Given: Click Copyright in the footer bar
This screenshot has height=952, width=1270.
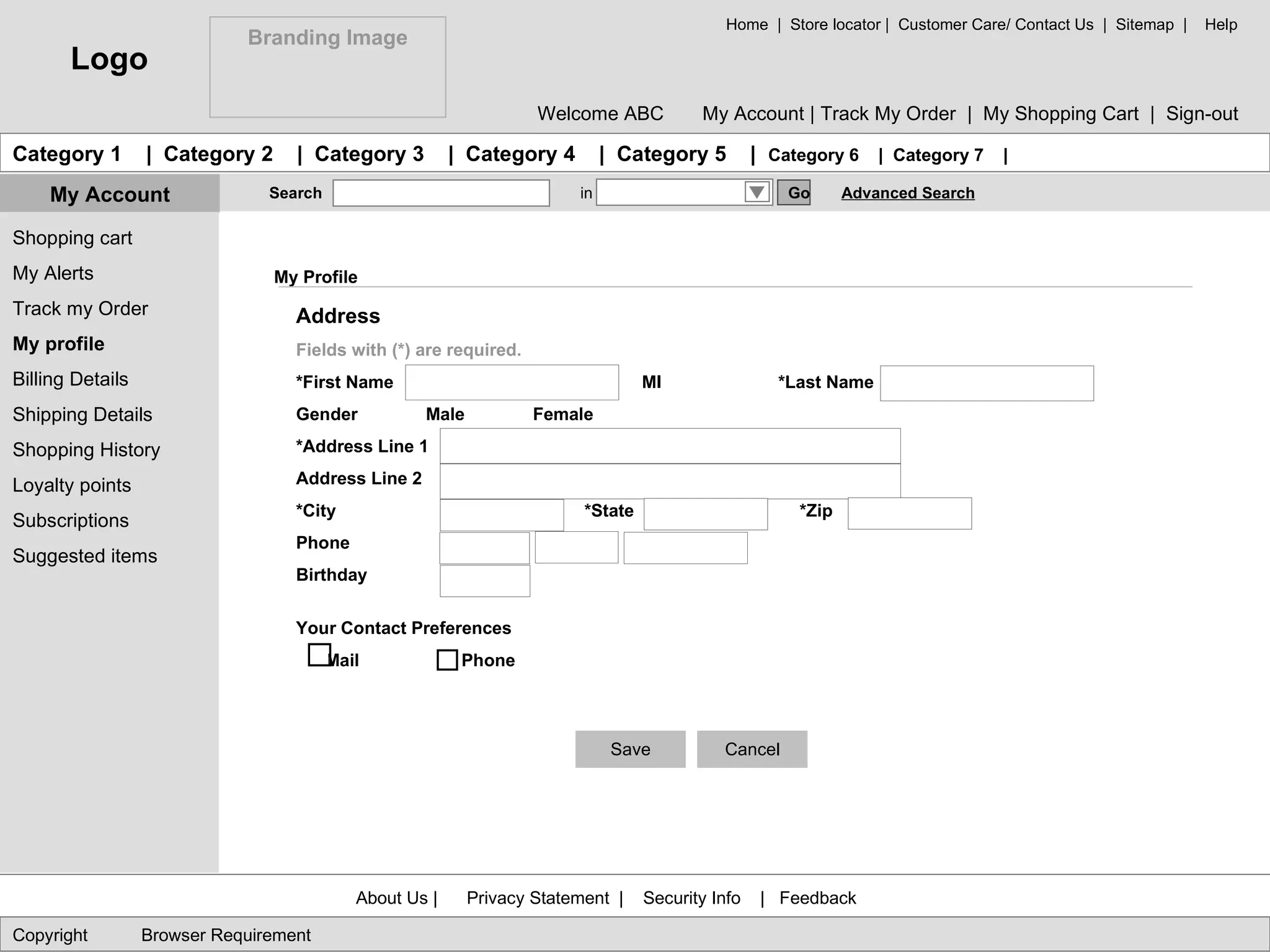Looking at the screenshot, I should pyautogui.click(x=50, y=935).
